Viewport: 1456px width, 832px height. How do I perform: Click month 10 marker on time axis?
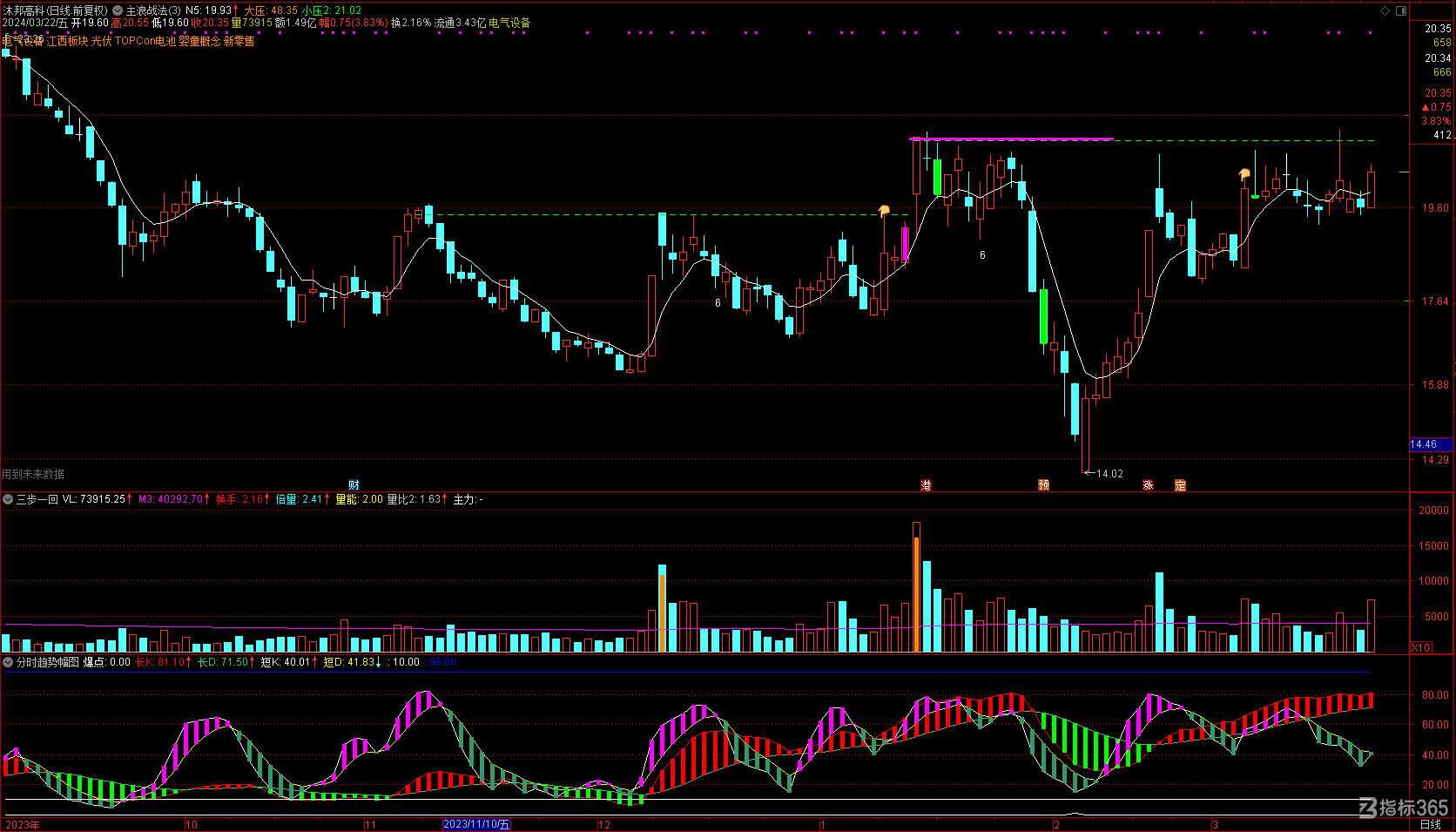(192, 824)
